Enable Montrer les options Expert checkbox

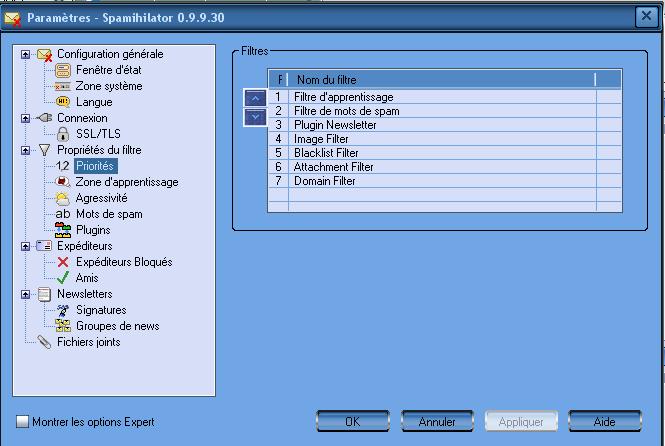(x=23, y=422)
